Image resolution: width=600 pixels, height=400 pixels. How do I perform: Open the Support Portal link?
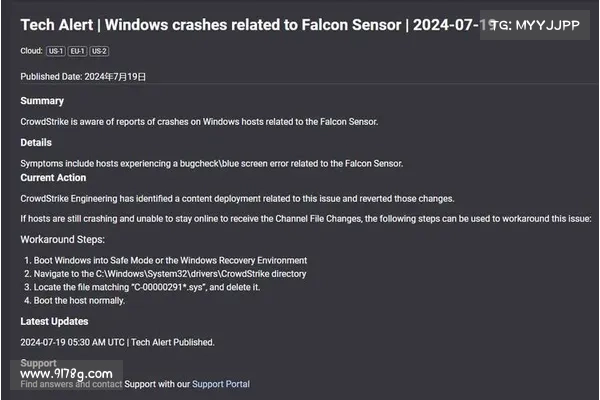coord(221,384)
